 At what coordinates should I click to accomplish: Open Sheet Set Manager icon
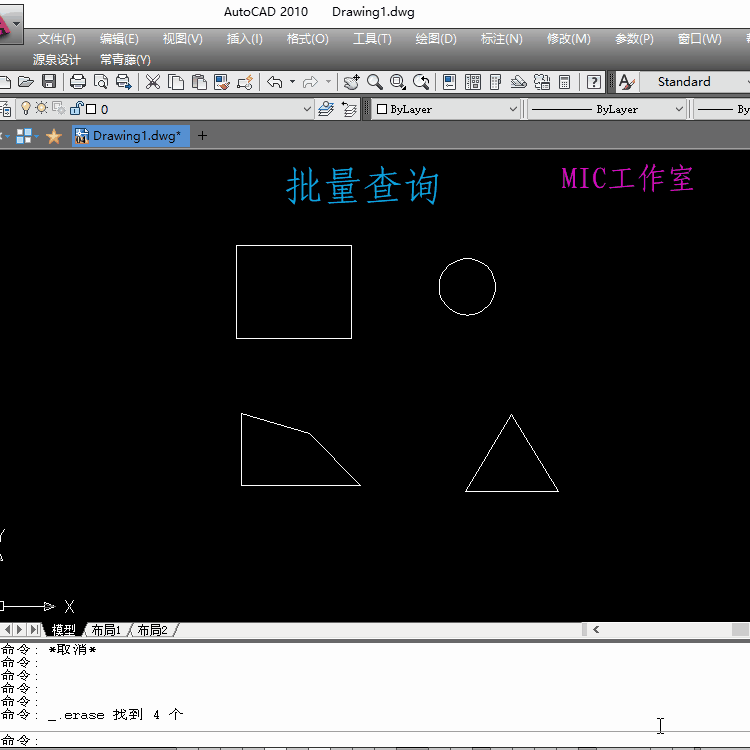tap(518, 82)
